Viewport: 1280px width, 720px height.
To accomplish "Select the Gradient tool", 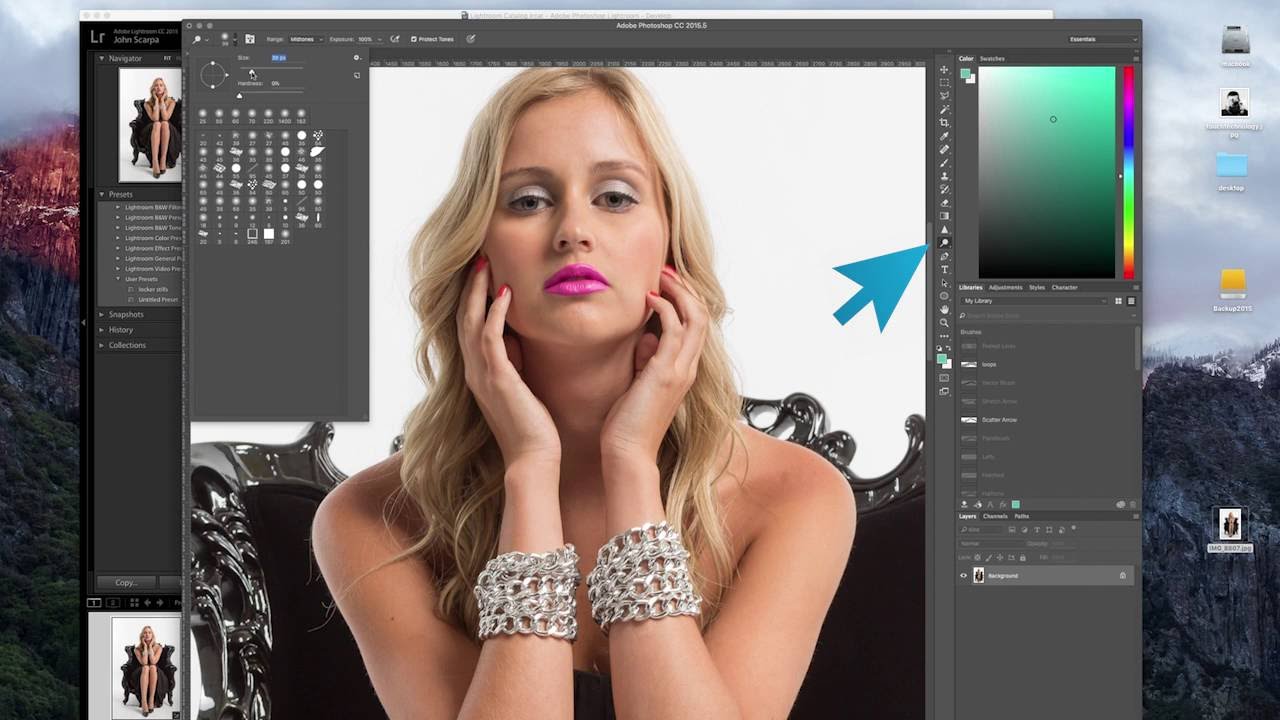I will tap(944, 216).
